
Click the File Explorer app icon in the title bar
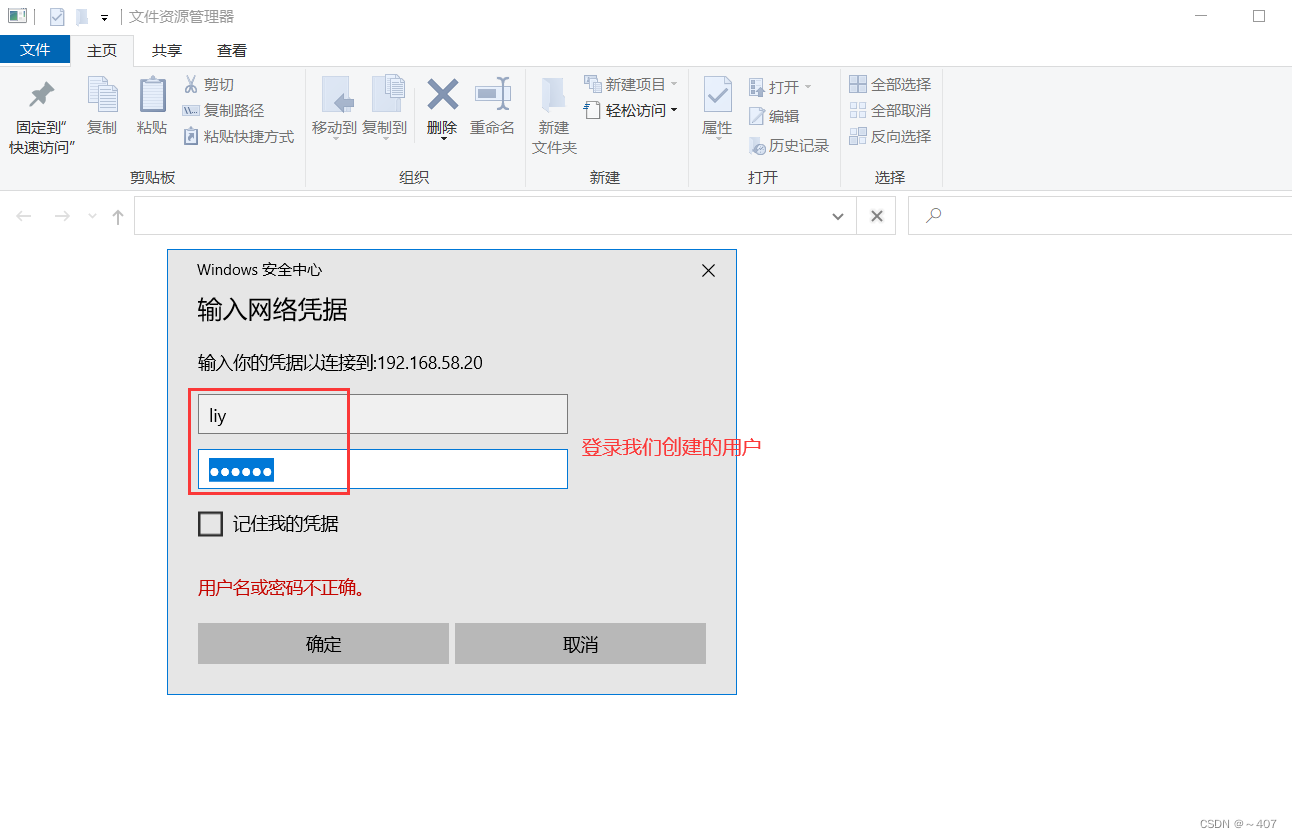(x=17, y=16)
